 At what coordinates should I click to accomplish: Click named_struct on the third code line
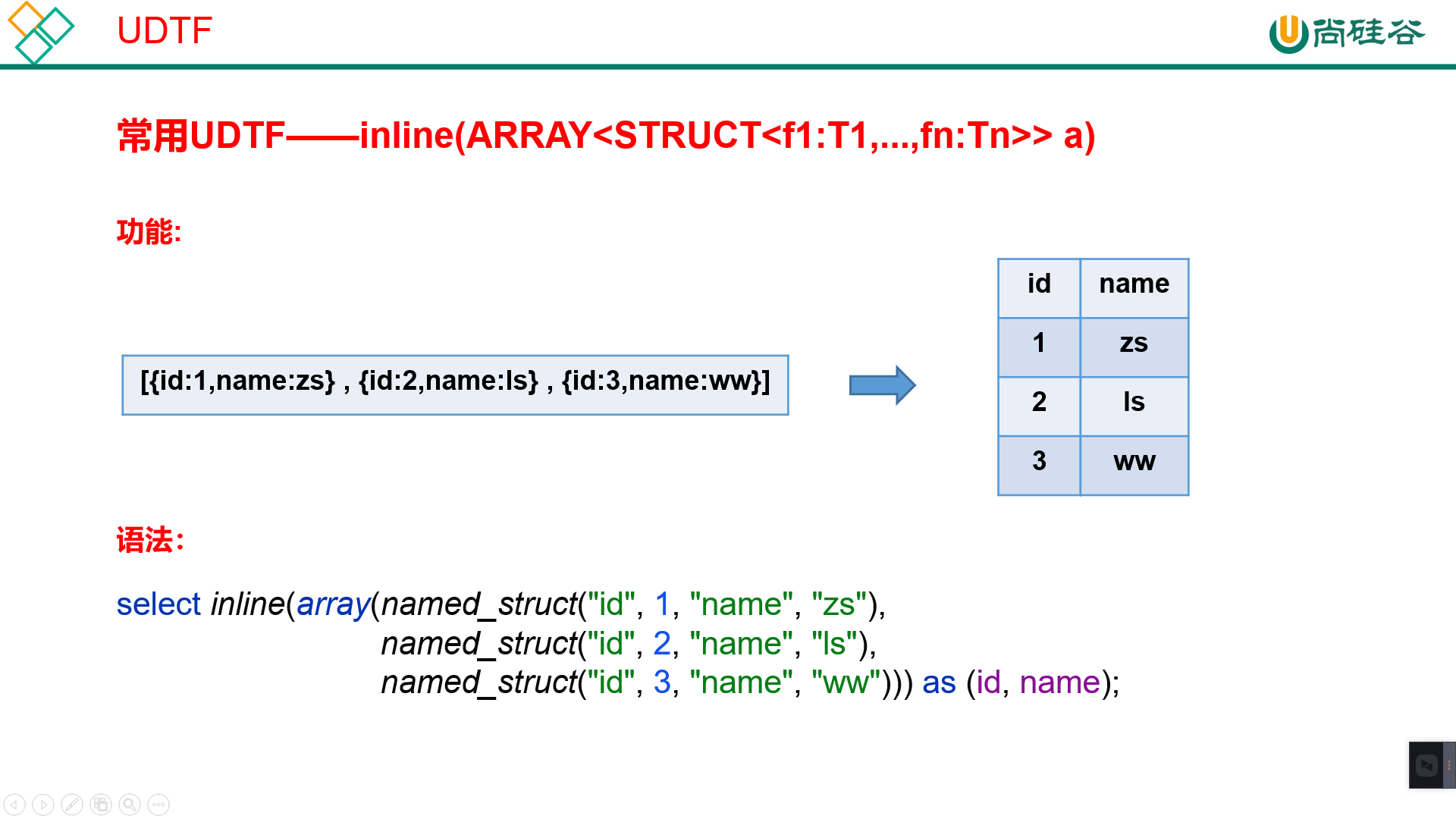click(x=479, y=683)
